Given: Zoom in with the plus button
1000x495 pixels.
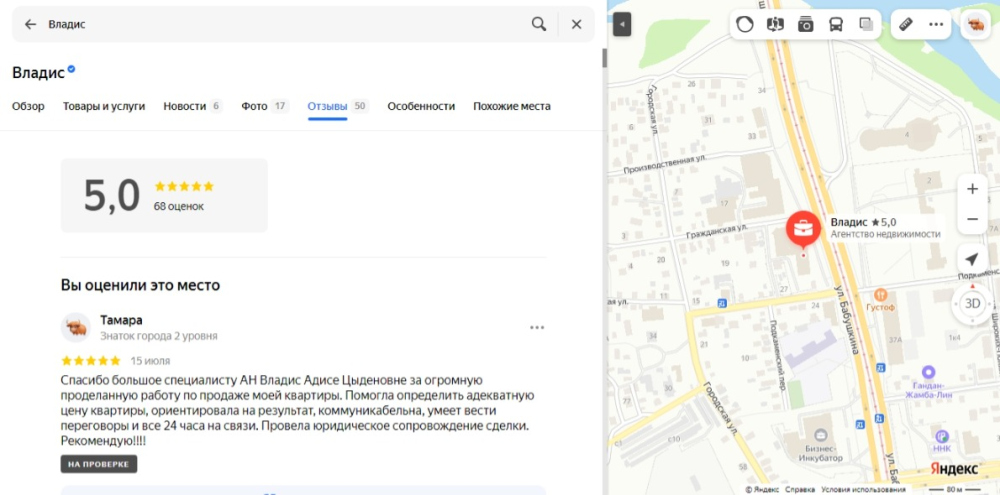Looking at the screenshot, I should tap(973, 189).
